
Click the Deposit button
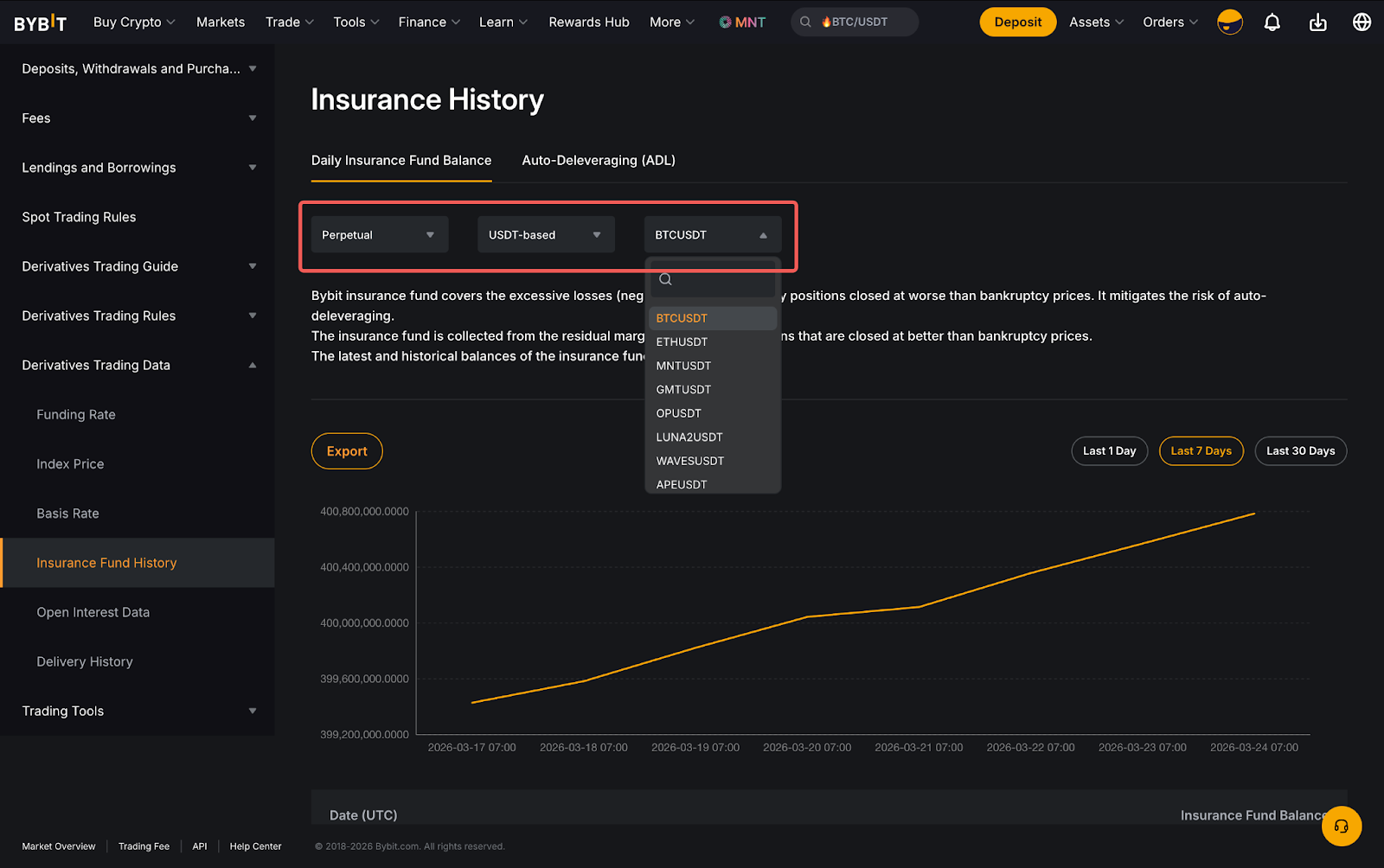tap(1017, 22)
